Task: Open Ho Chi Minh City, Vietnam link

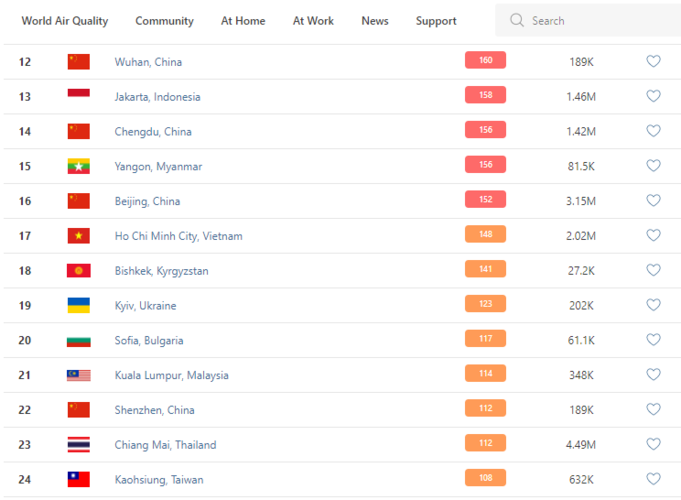Action: click(178, 236)
